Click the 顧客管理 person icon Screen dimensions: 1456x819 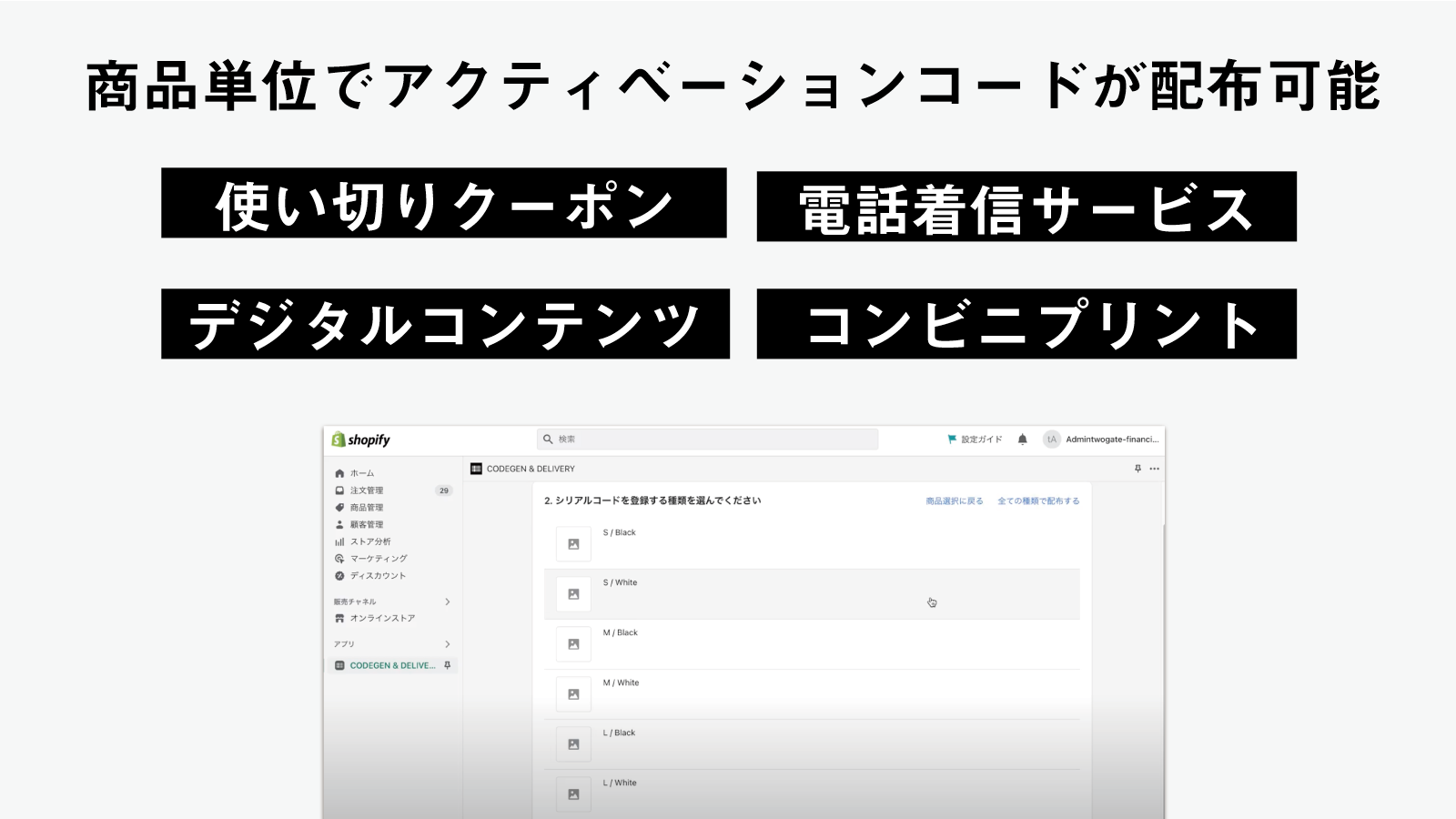pos(339,524)
